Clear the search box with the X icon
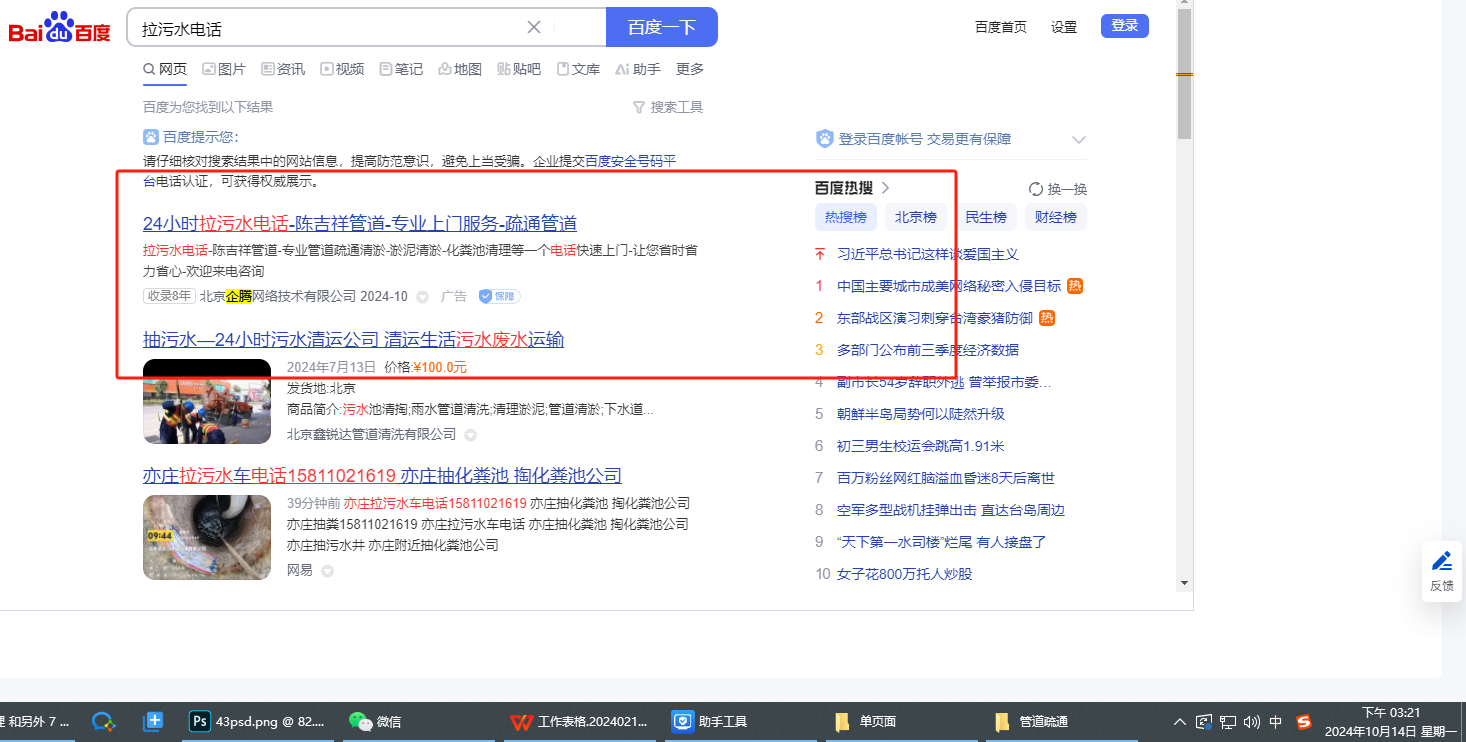Screen dimensions: 1466x742 (x=534, y=27)
